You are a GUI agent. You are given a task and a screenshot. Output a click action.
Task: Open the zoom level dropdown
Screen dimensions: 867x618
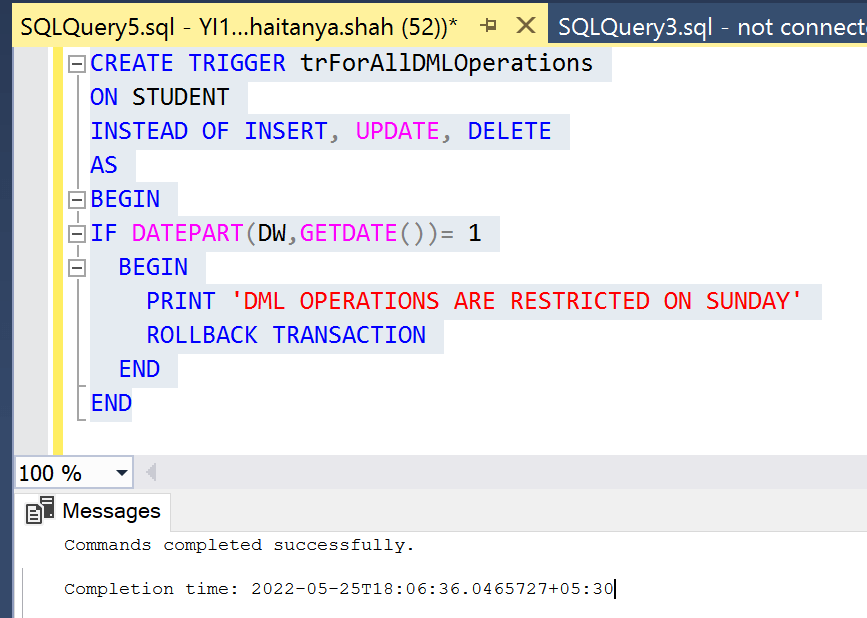click(x=123, y=472)
